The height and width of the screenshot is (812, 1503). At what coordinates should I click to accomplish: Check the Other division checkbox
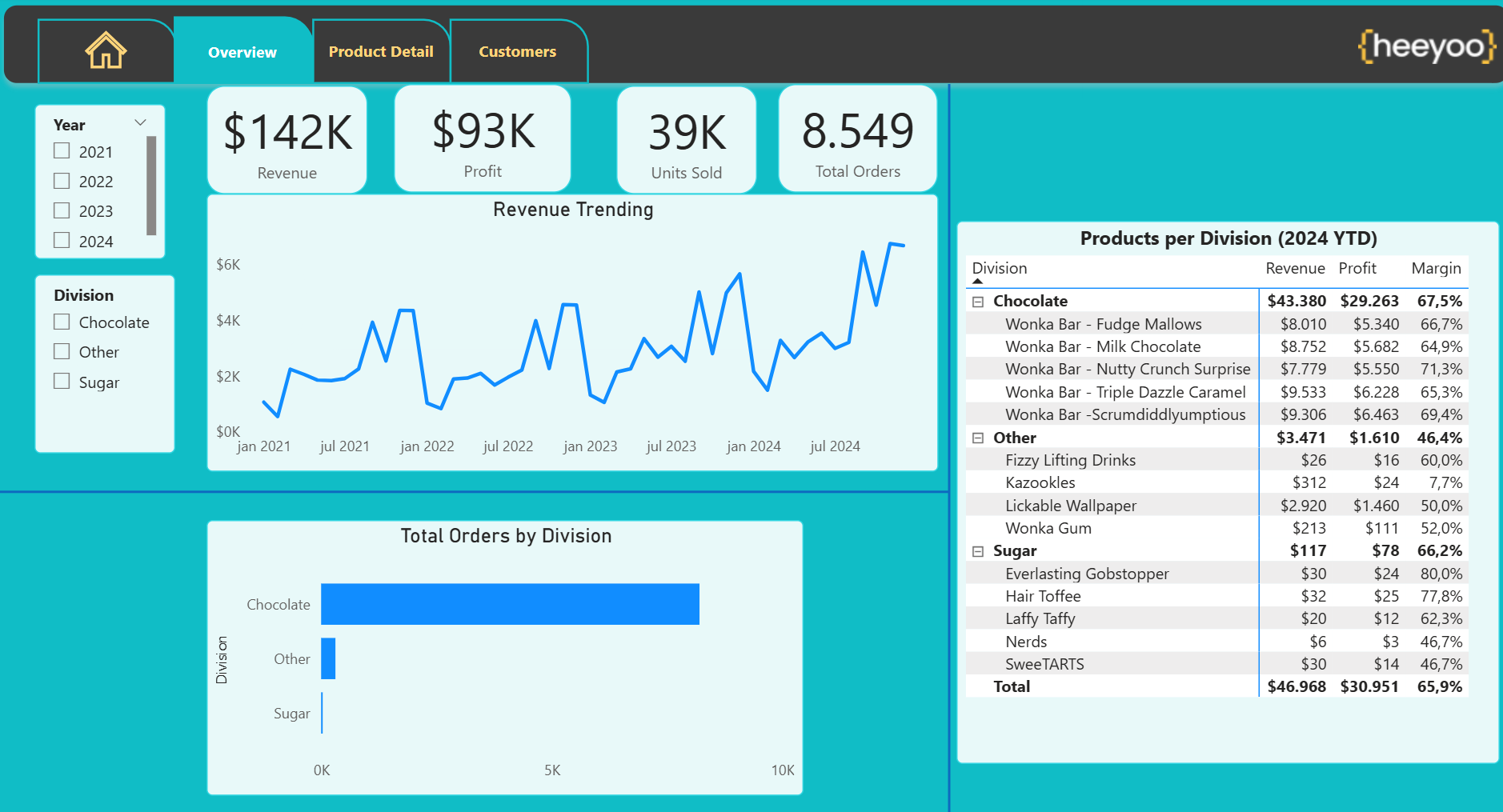coord(62,351)
